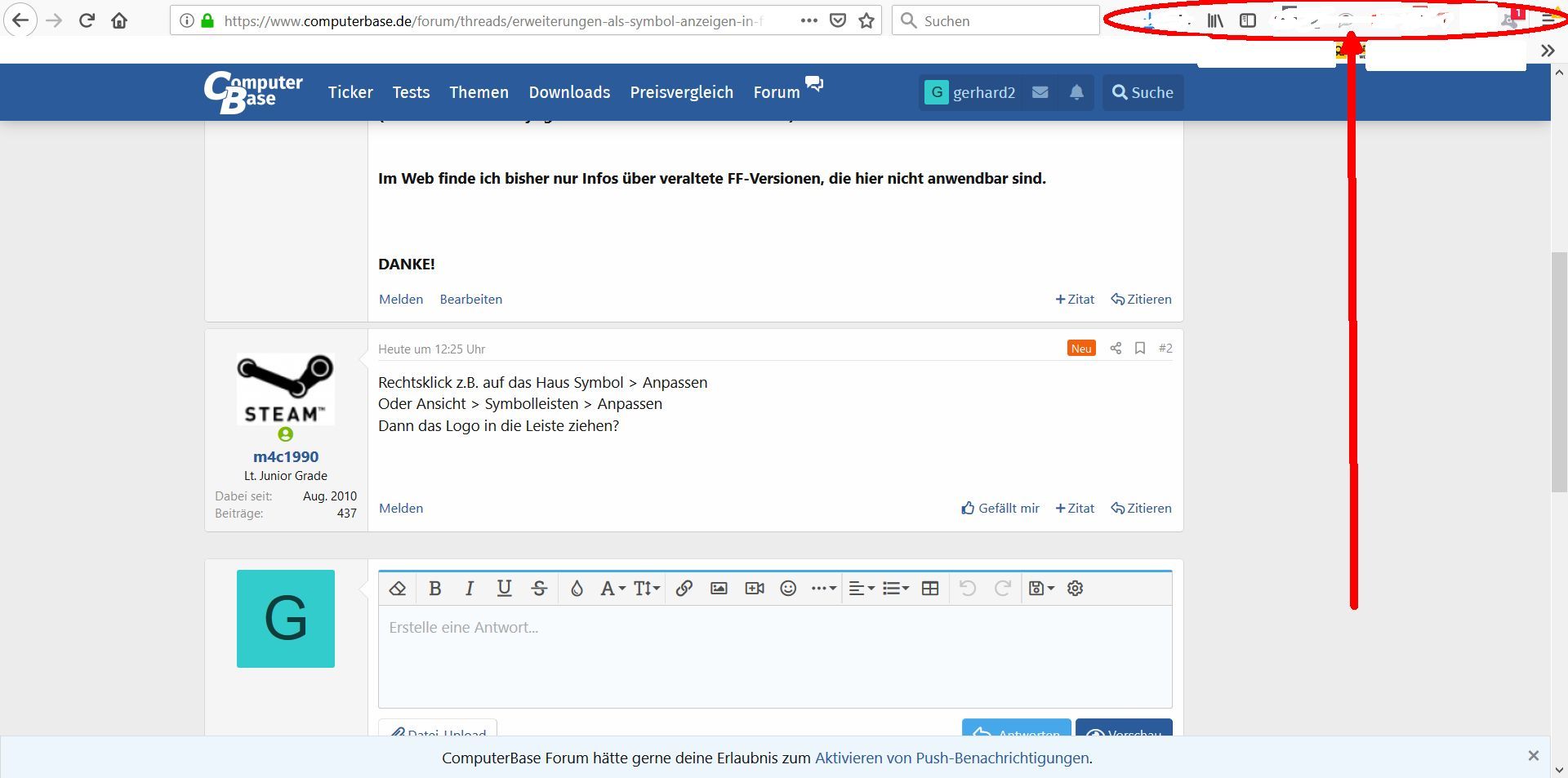
Task: Toggle underline formatting in the editor
Action: (505, 588)
